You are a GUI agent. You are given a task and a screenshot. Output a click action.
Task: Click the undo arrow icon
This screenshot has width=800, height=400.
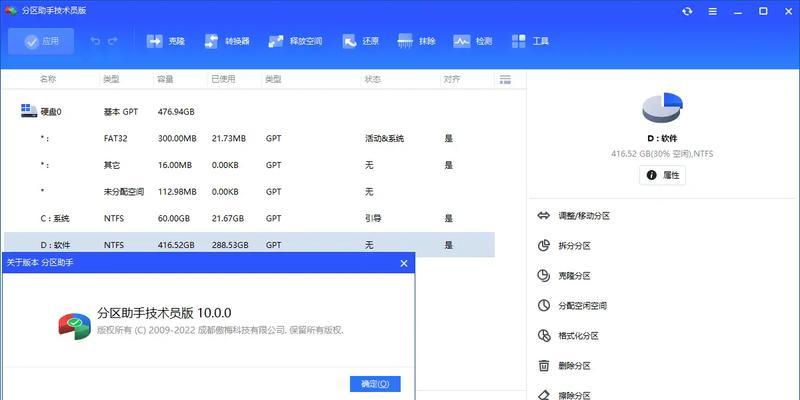(95, 41)
